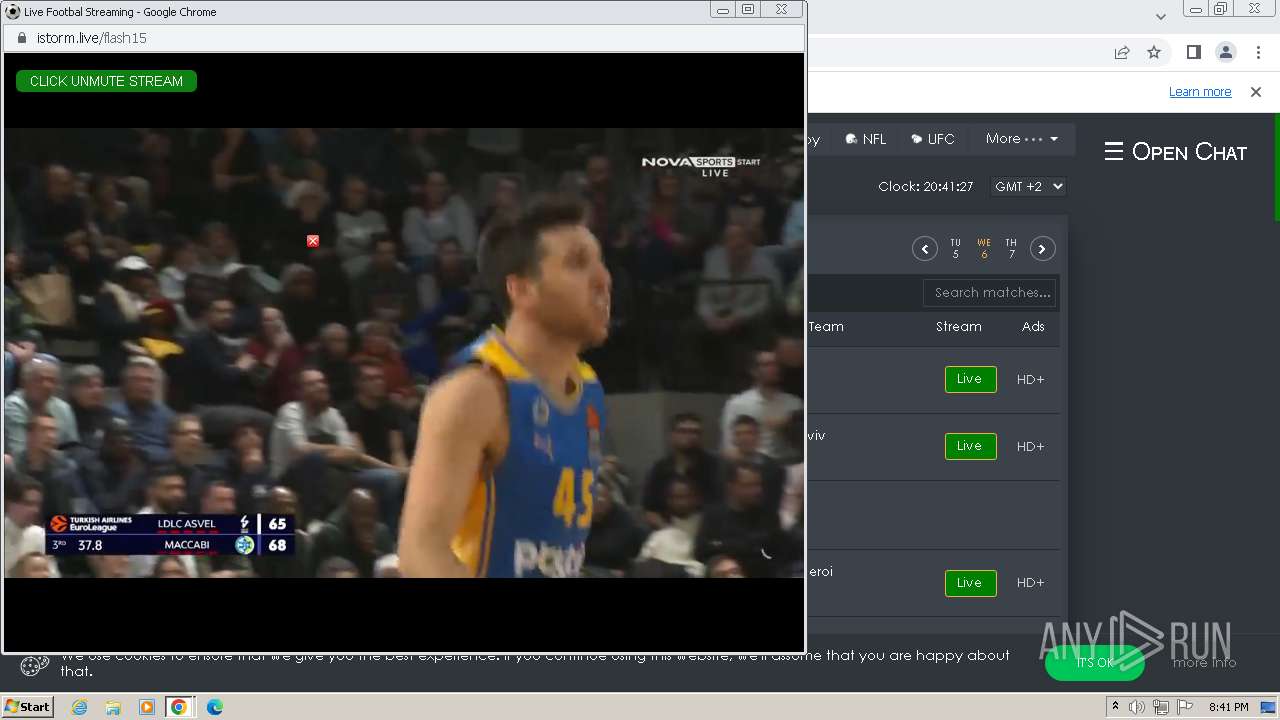Open the Learn more link

(1200, 92)
